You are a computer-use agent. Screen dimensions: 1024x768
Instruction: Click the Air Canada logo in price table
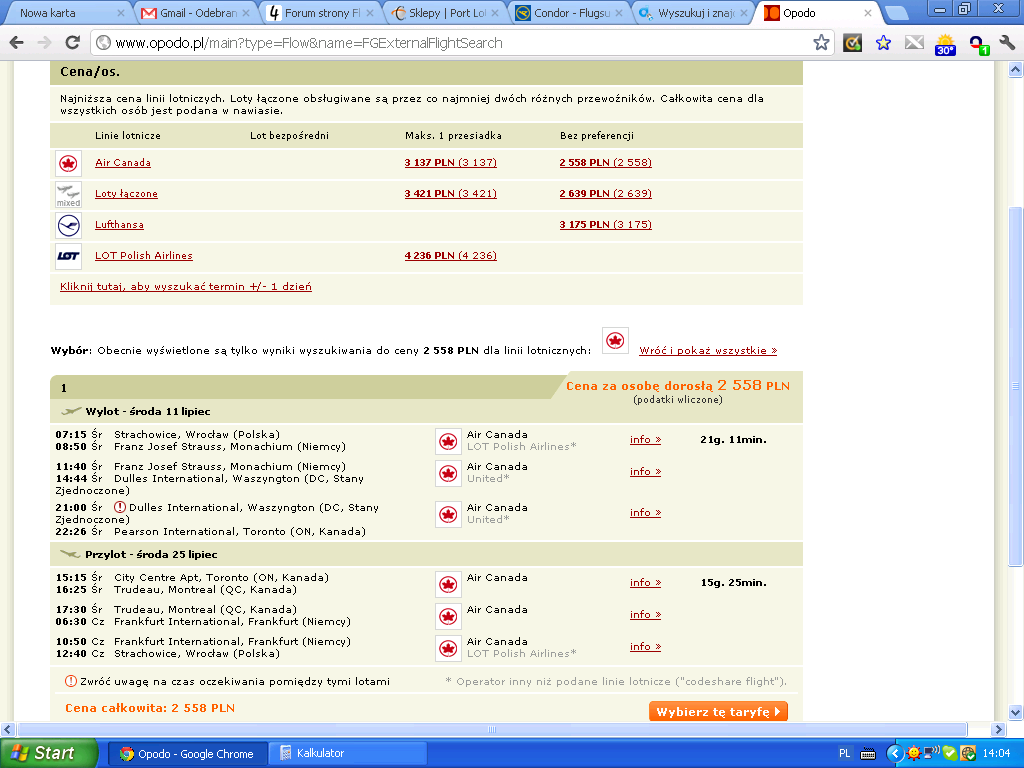tap(69, 163)
